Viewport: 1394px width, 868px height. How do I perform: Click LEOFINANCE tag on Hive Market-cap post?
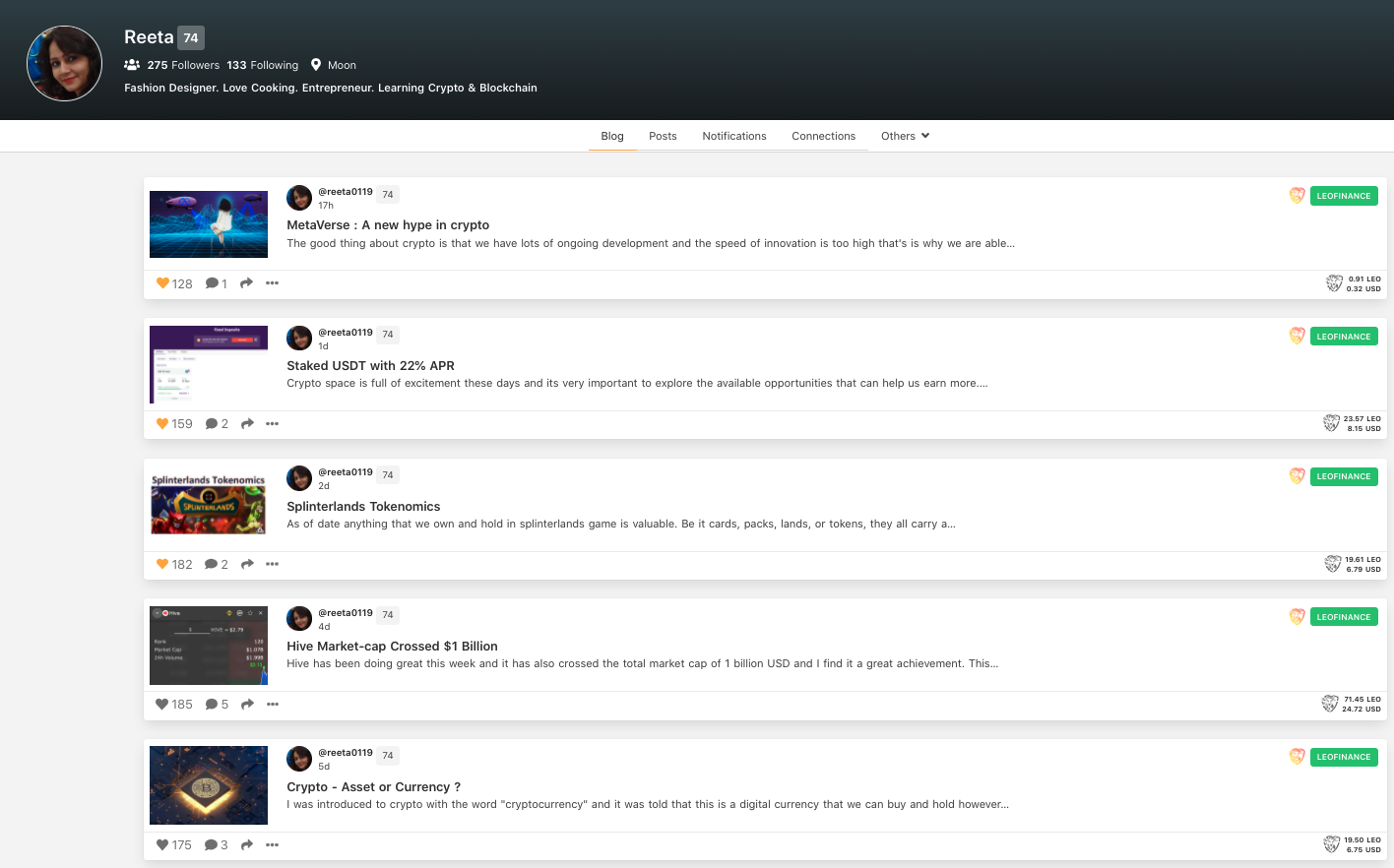click(x=1344, y=617)
